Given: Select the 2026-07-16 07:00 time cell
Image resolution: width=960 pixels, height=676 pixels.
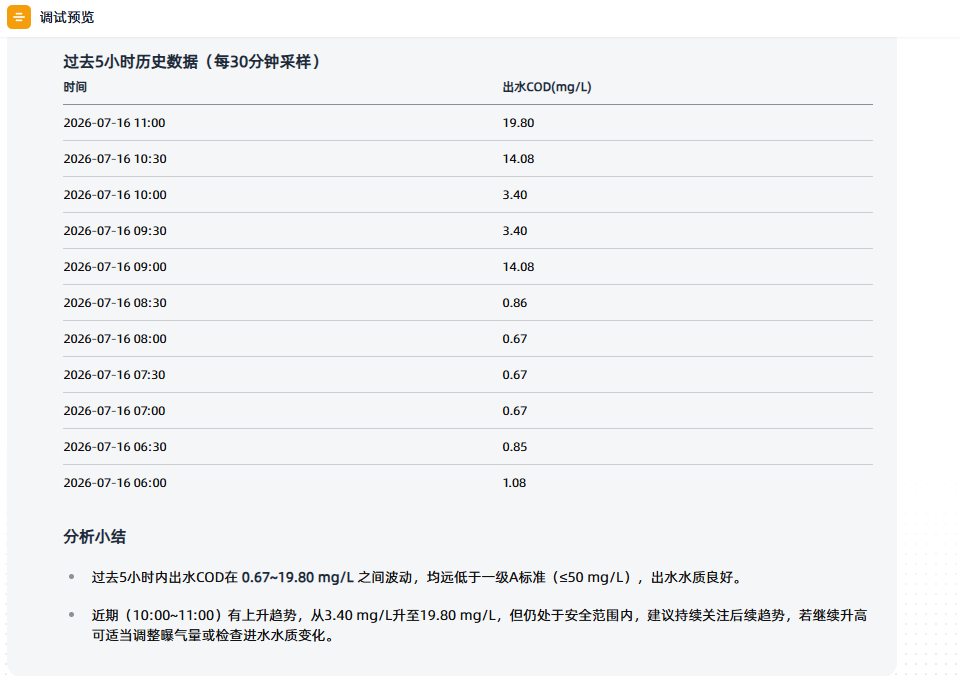Looking at the screenshot, I should click(114, 411).
